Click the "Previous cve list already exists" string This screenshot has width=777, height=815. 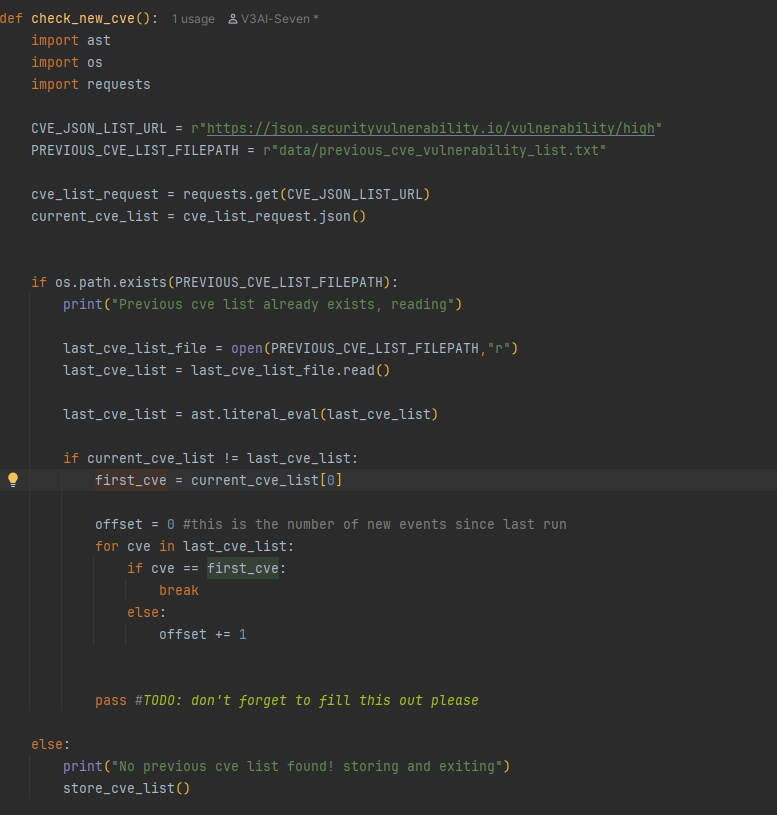(285, 304)
